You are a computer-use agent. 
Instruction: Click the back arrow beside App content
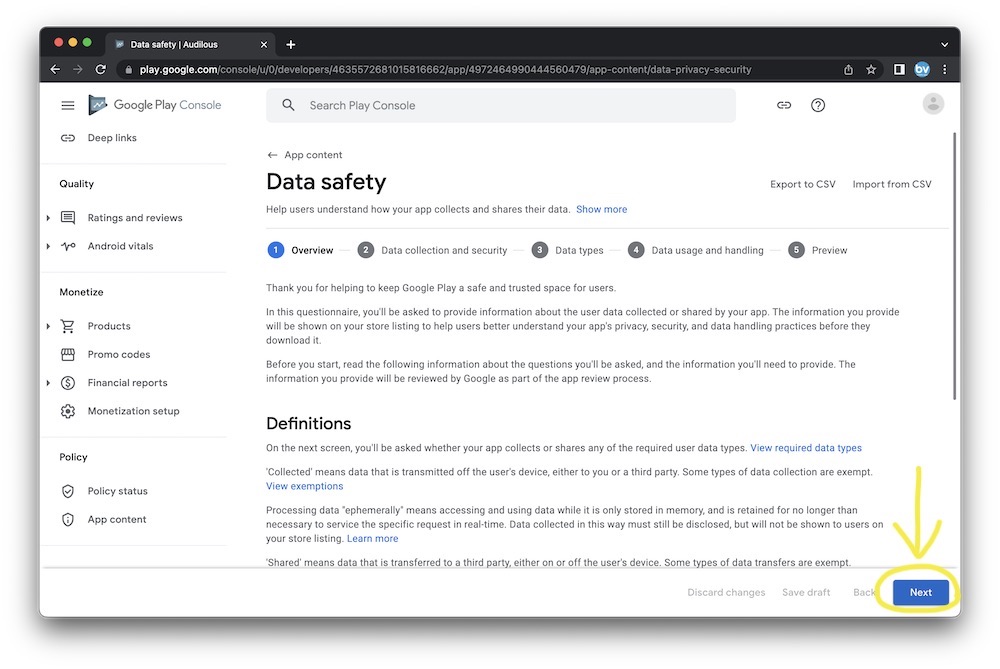point(272,155)
